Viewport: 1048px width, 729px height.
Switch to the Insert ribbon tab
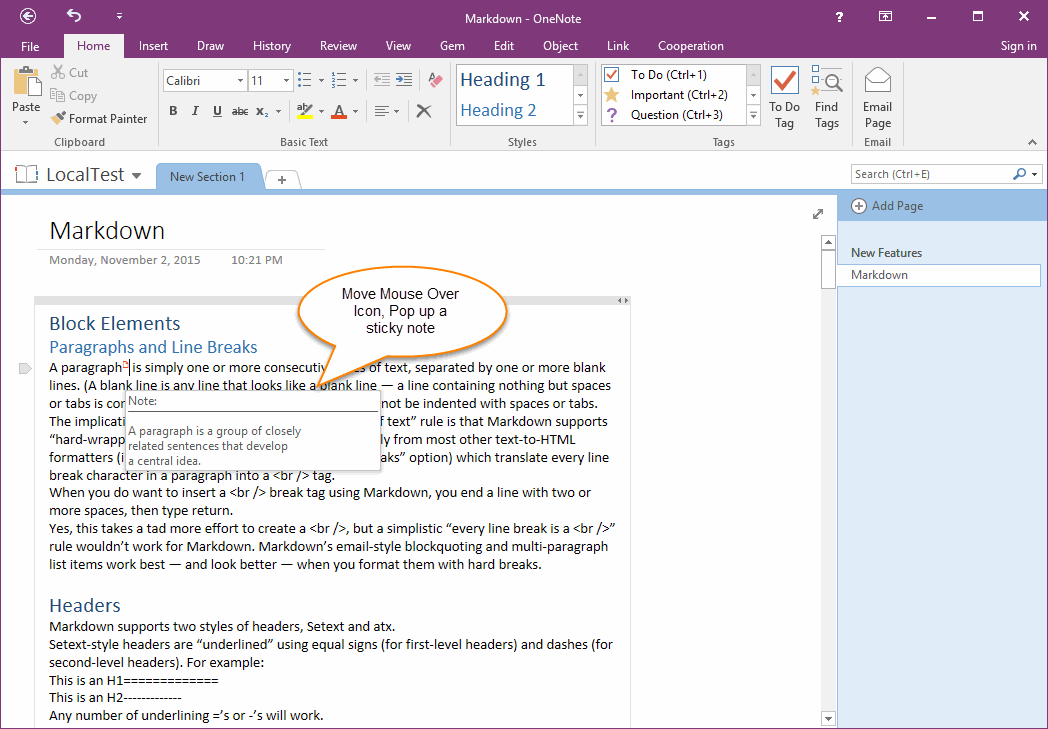point(153,46)
